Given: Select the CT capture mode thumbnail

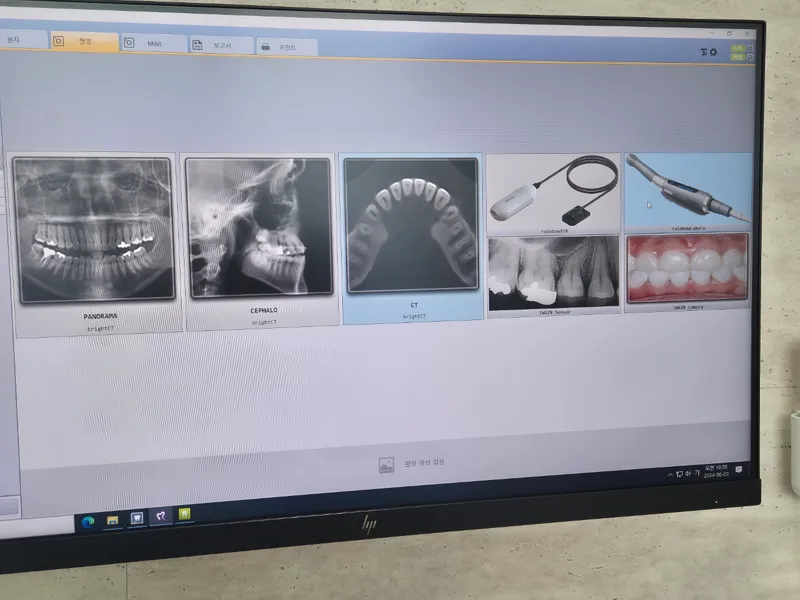Looking at the screenshot, I should (412, 239).
